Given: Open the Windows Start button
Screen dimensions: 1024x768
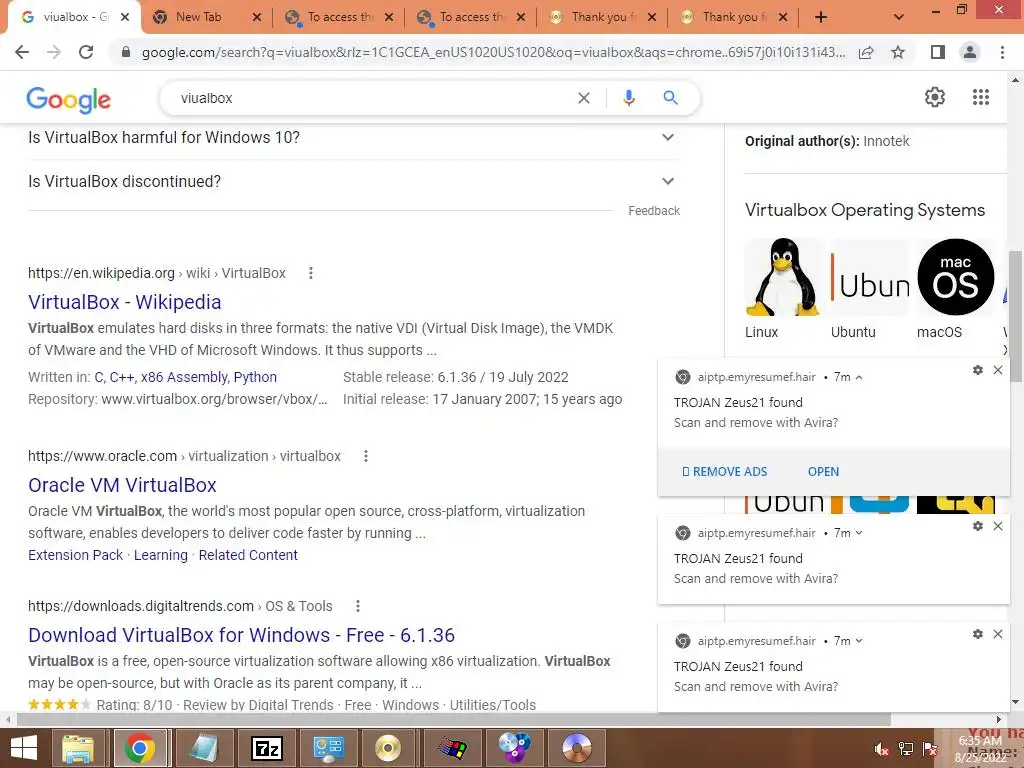Looking at the screenshot, I should [24, 748].
